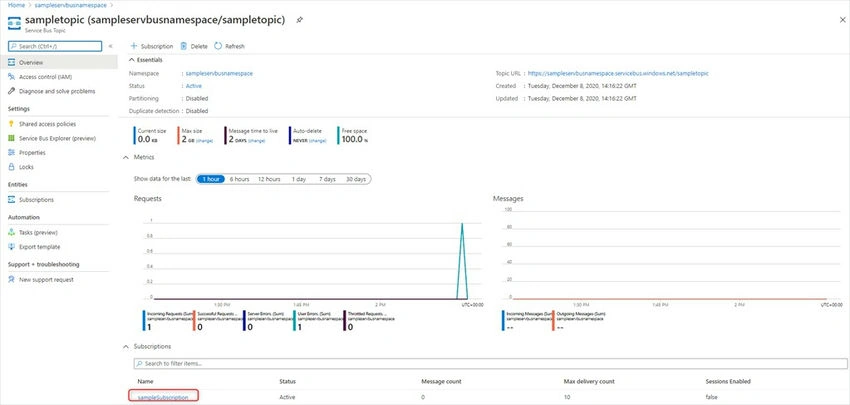
Task: Open Shared access policies
Action: click(48, 124)
